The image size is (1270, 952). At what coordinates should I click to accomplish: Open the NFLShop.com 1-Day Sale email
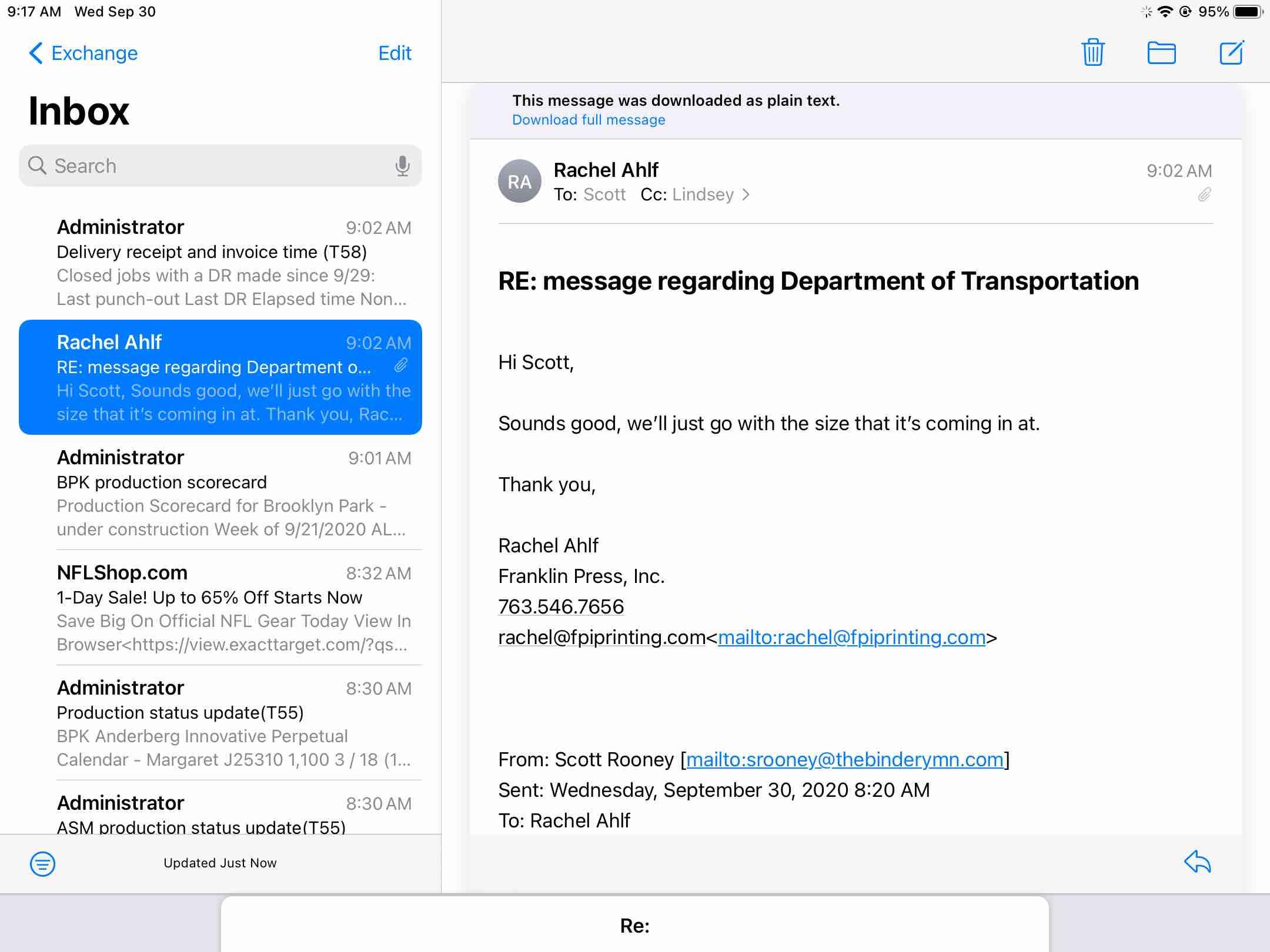click(233, 608)
